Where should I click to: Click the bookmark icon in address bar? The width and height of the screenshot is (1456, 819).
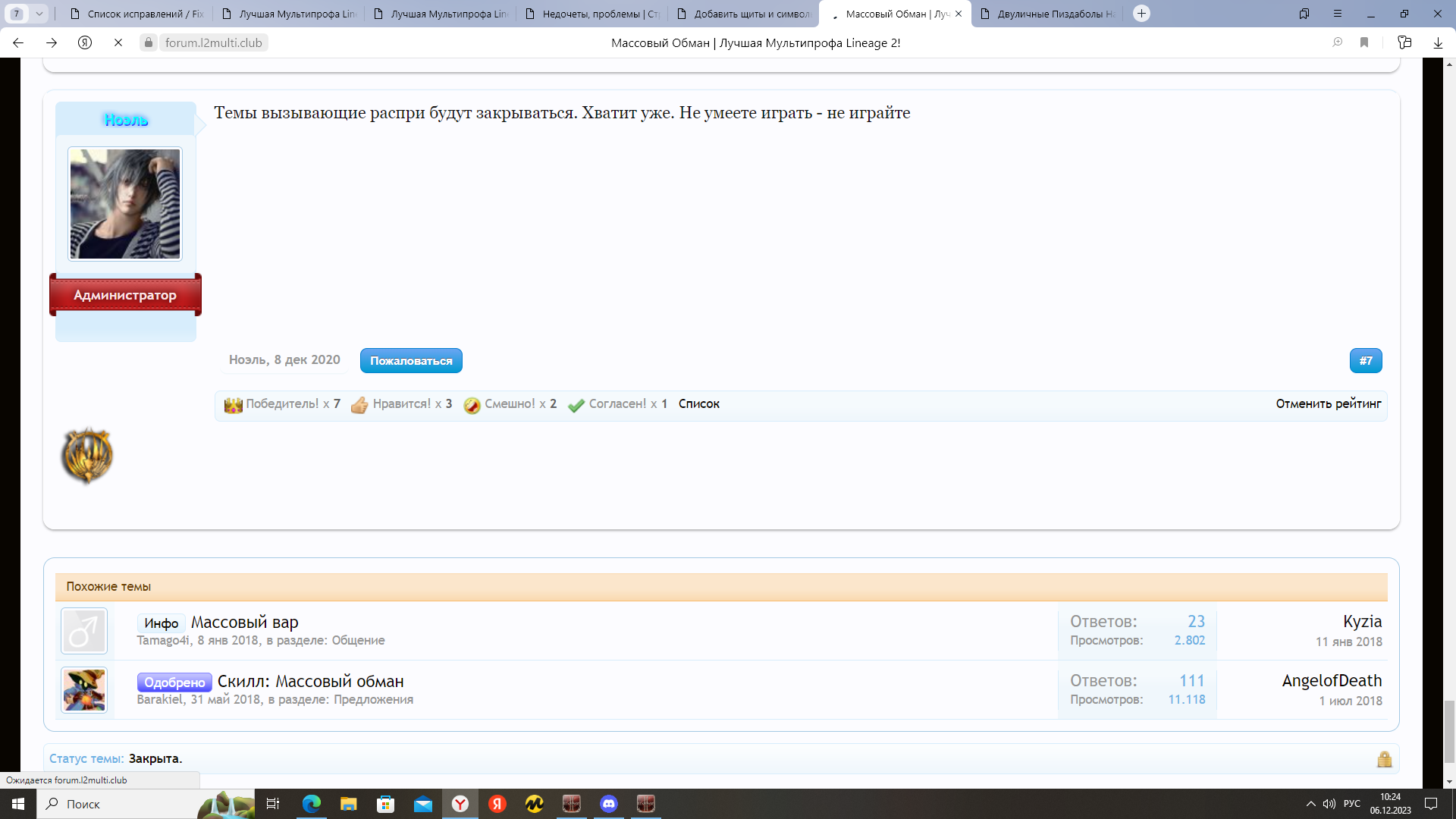pos(1364,43)
